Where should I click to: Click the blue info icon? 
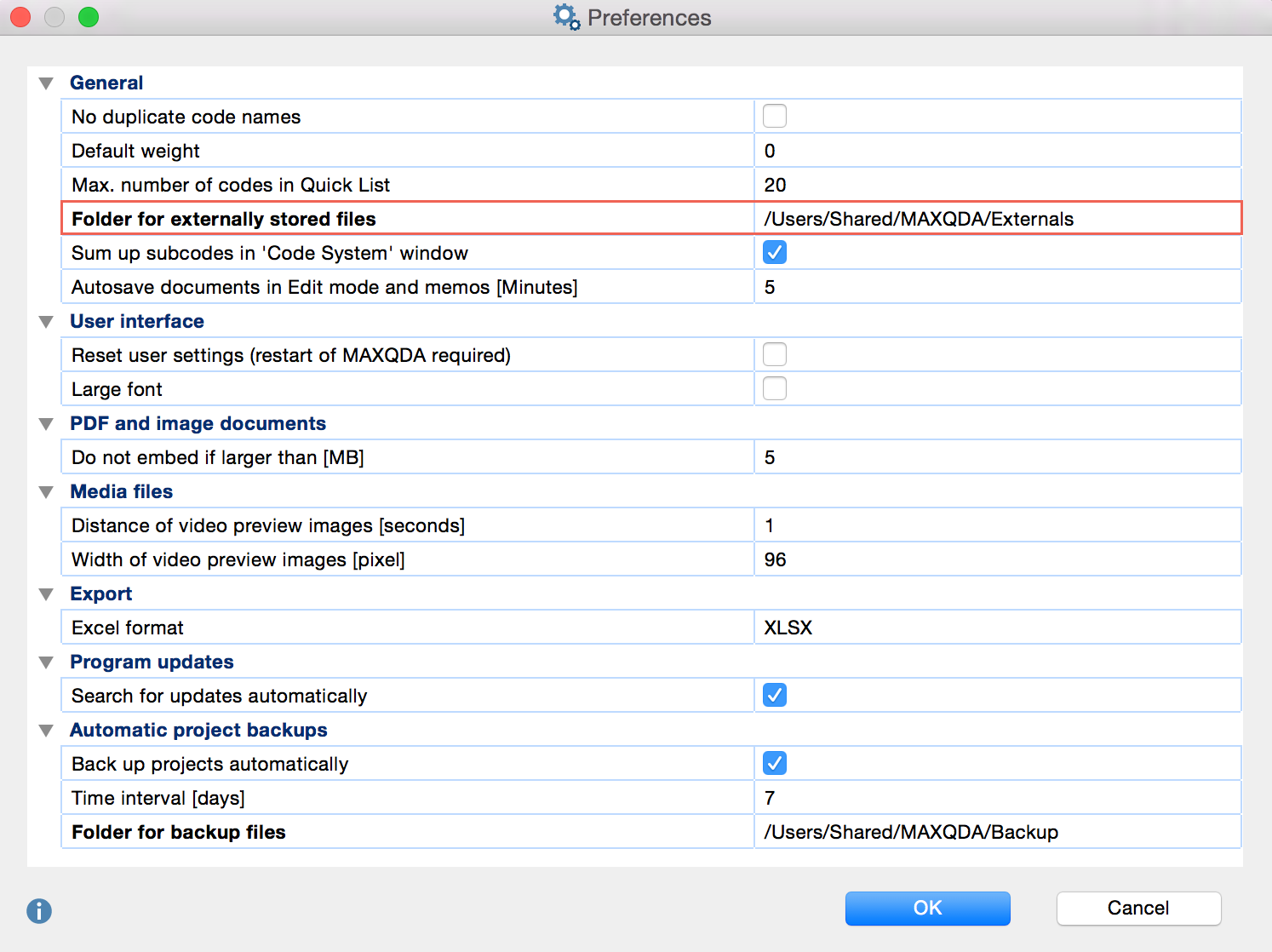(x=39, y=911)
